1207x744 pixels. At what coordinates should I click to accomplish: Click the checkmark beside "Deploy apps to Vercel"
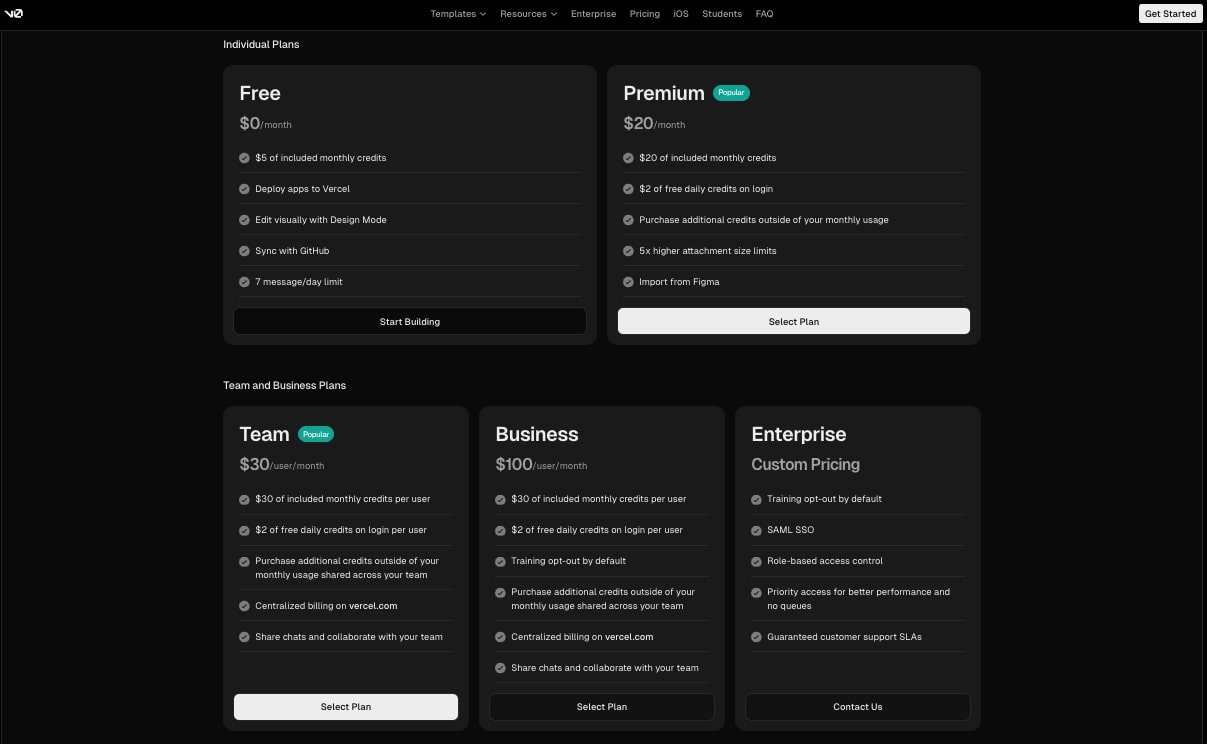pos(244,188)
